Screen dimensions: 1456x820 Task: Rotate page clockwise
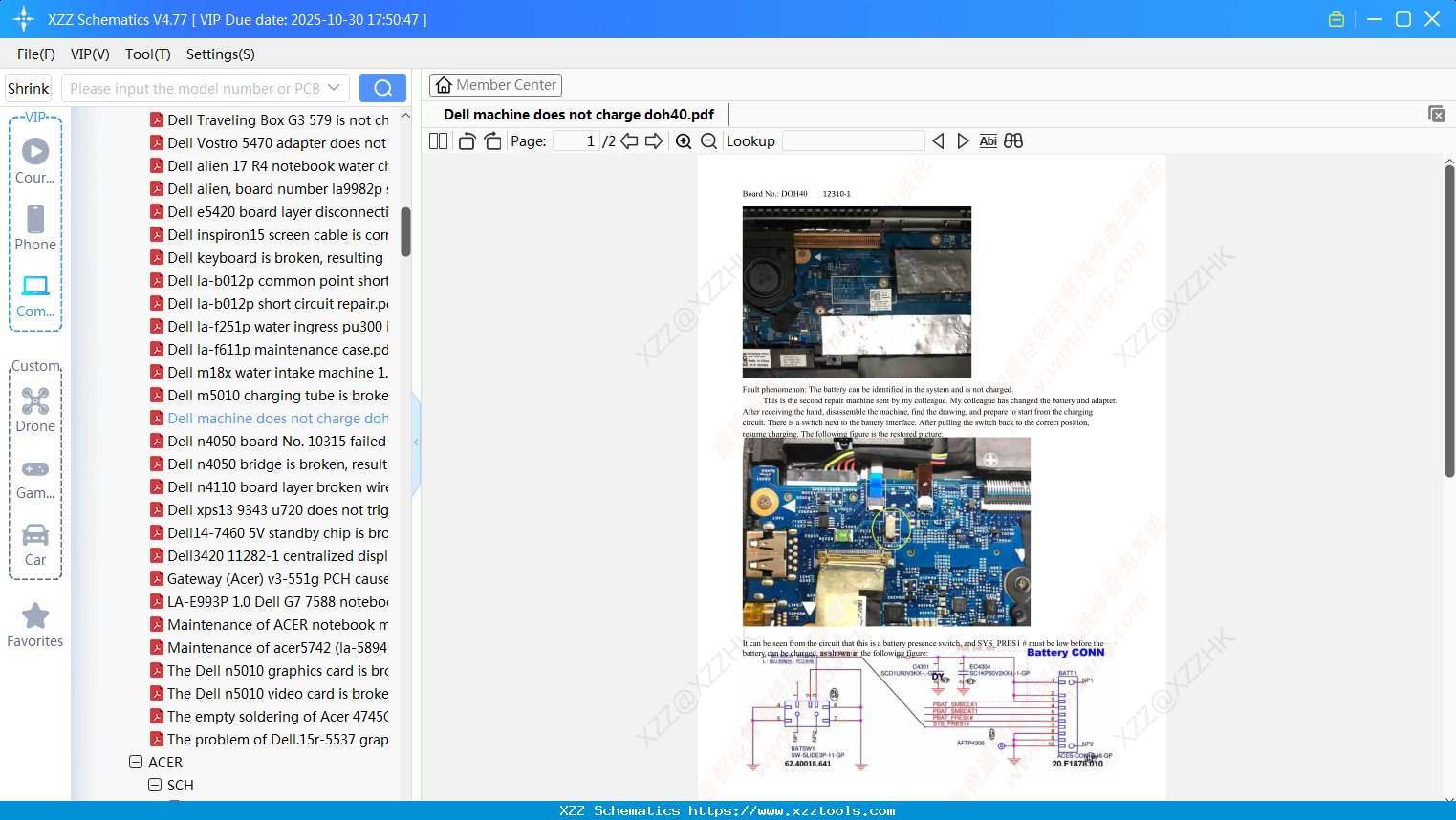(492, 140)
